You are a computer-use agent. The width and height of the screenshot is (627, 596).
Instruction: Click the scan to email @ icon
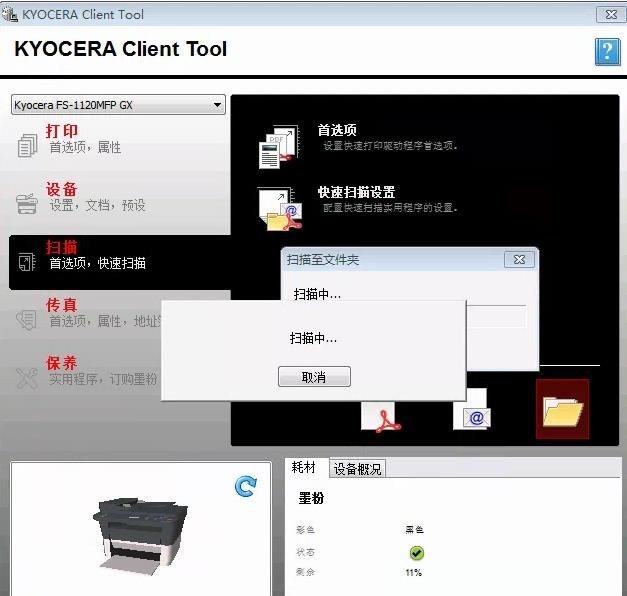coord(471,410)
